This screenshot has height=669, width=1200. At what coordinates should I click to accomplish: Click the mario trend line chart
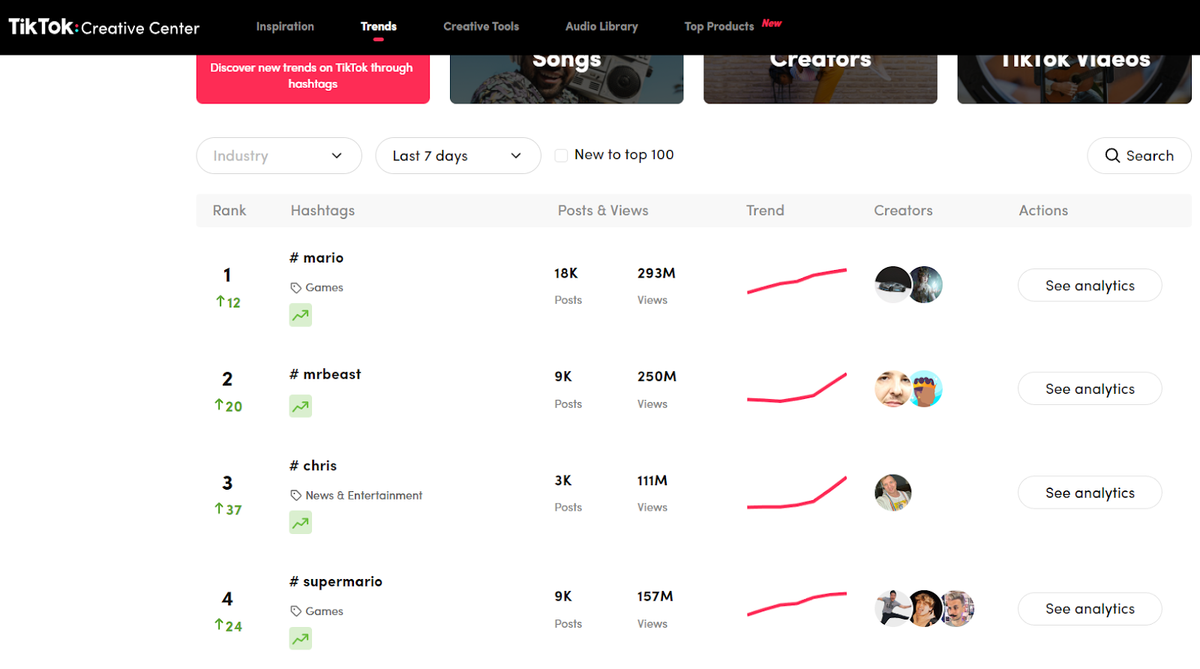[797, 281]
